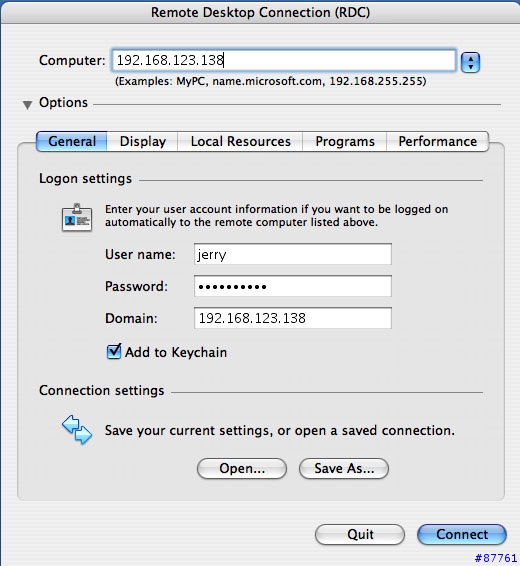Viewport: 520px width, 566px height.
Task: Click the Options section label
Action: 63,103
